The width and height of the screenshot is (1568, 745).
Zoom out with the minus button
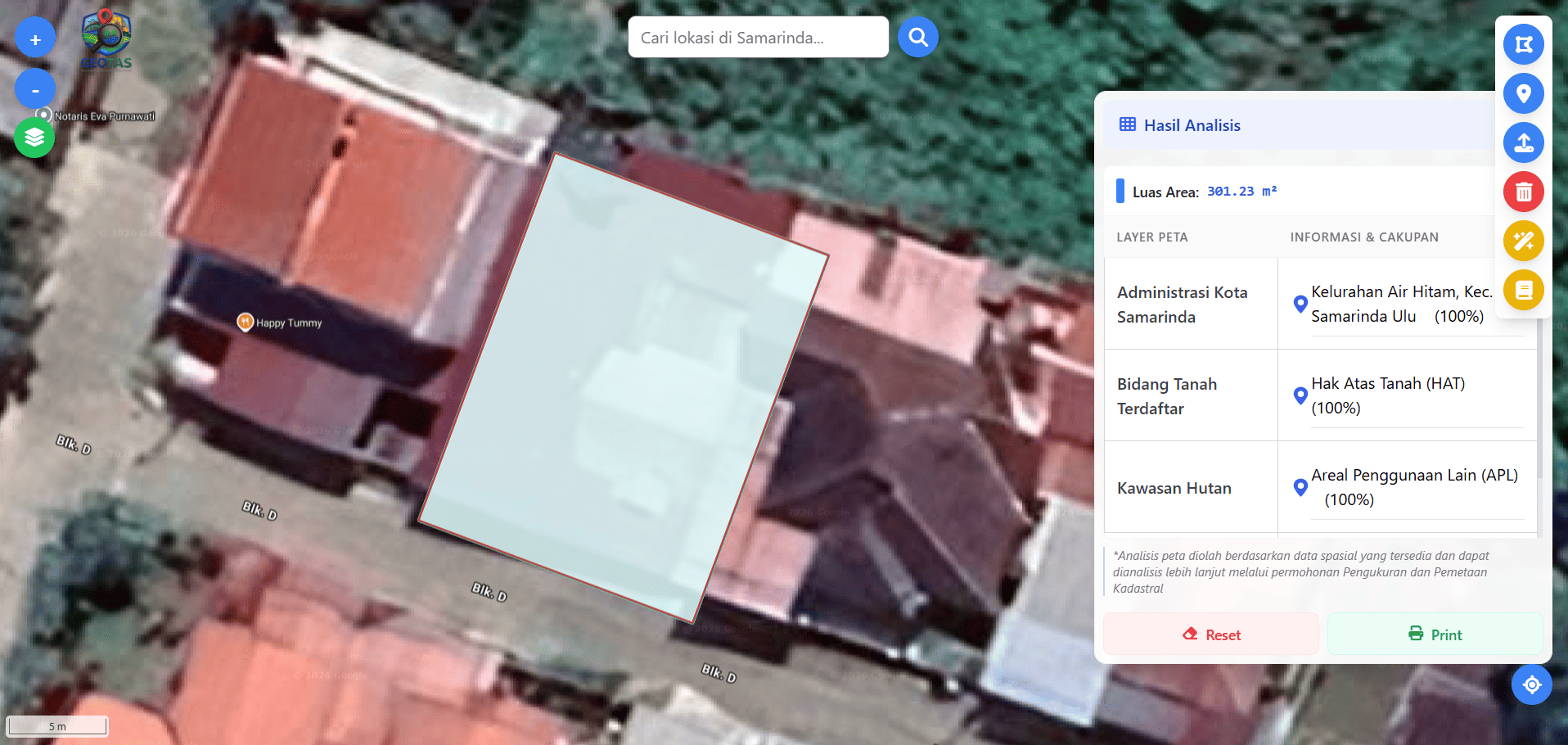tap(35, 90)
